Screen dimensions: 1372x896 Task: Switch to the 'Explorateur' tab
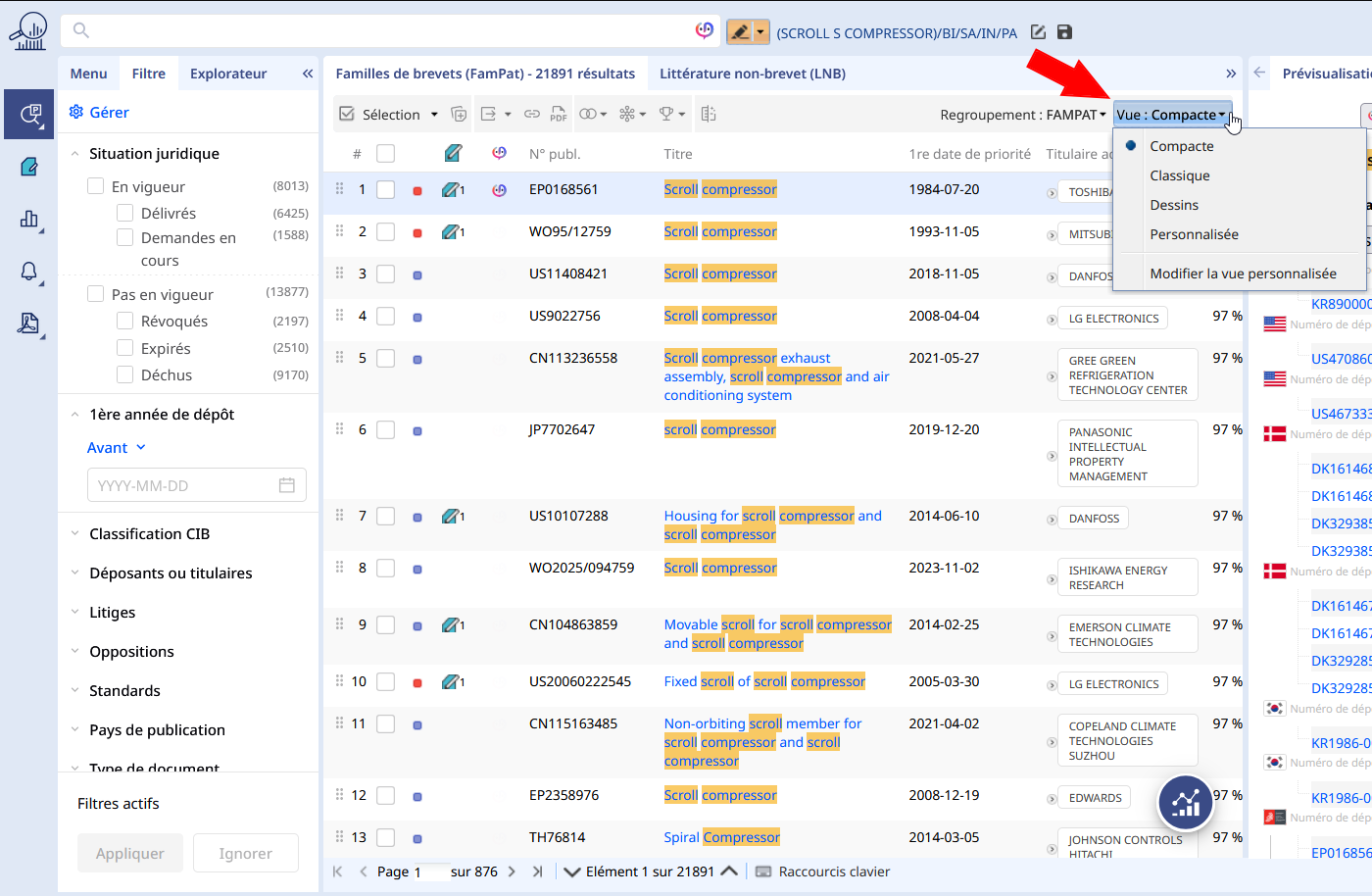227,74
